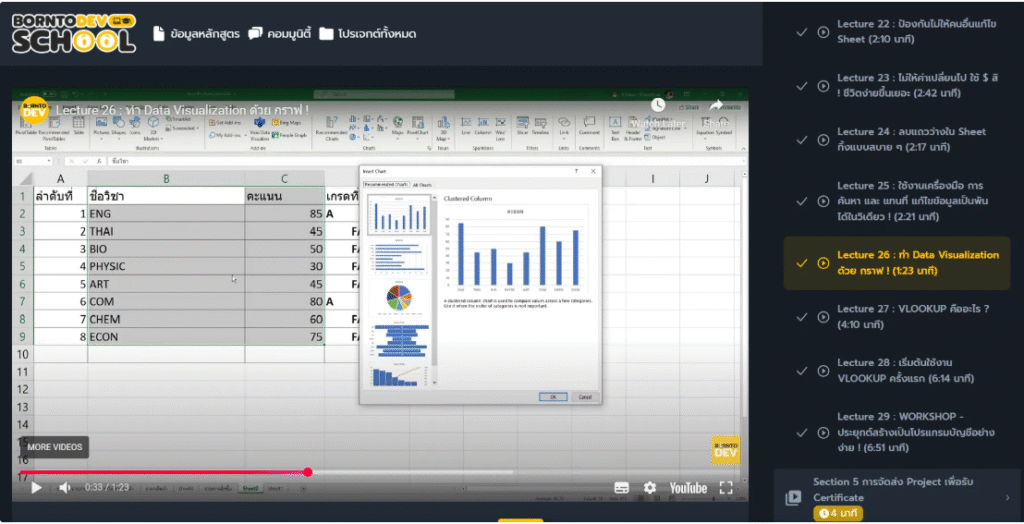Toggle video subtitles/captions
The height and width of the screenshot is (524, 1024).
(x=621, y=488)
